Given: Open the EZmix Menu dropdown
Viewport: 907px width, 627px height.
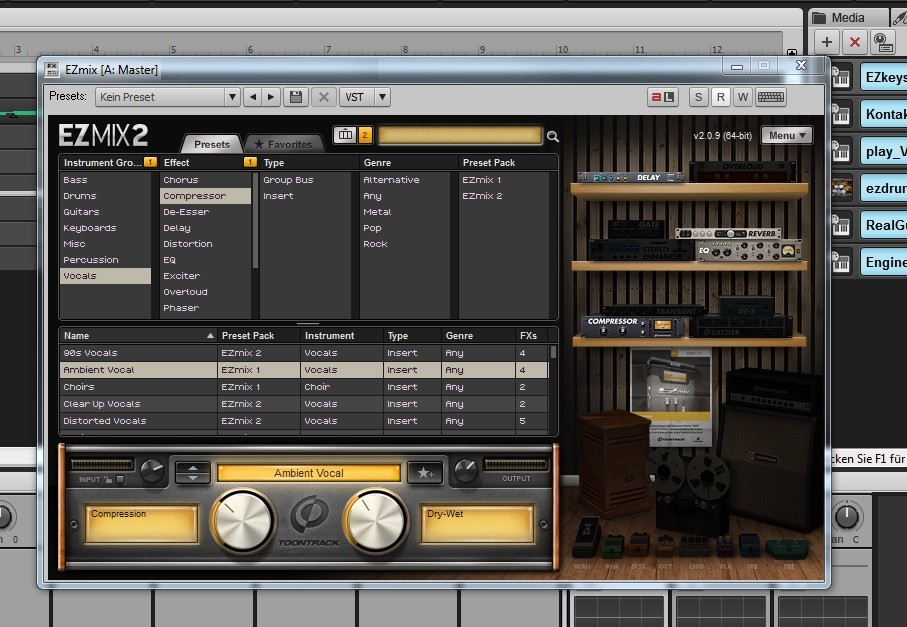Looking at the screenshot, I should (x=787, y=135).
